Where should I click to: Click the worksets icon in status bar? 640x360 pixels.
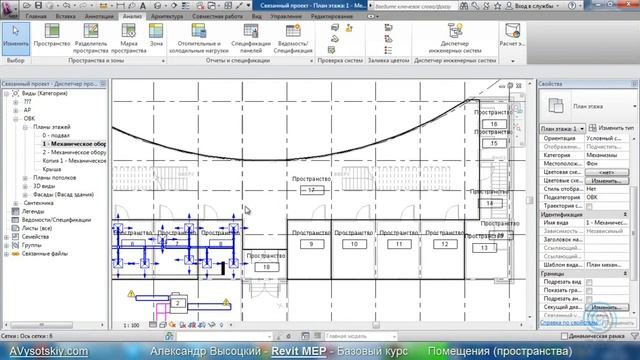[x=169, y=336]
